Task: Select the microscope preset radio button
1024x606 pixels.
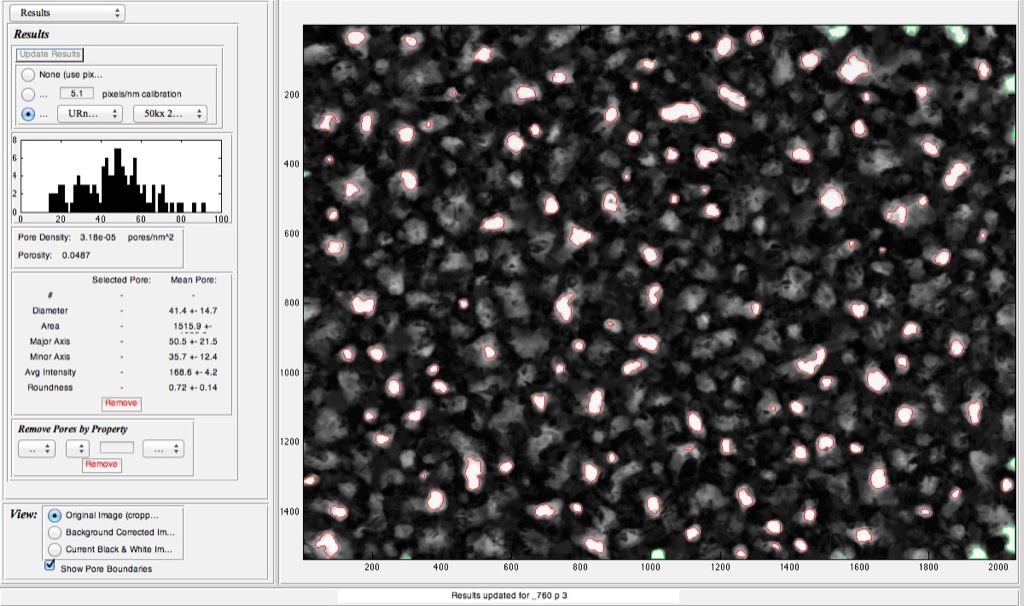Action: click(28, 114)
